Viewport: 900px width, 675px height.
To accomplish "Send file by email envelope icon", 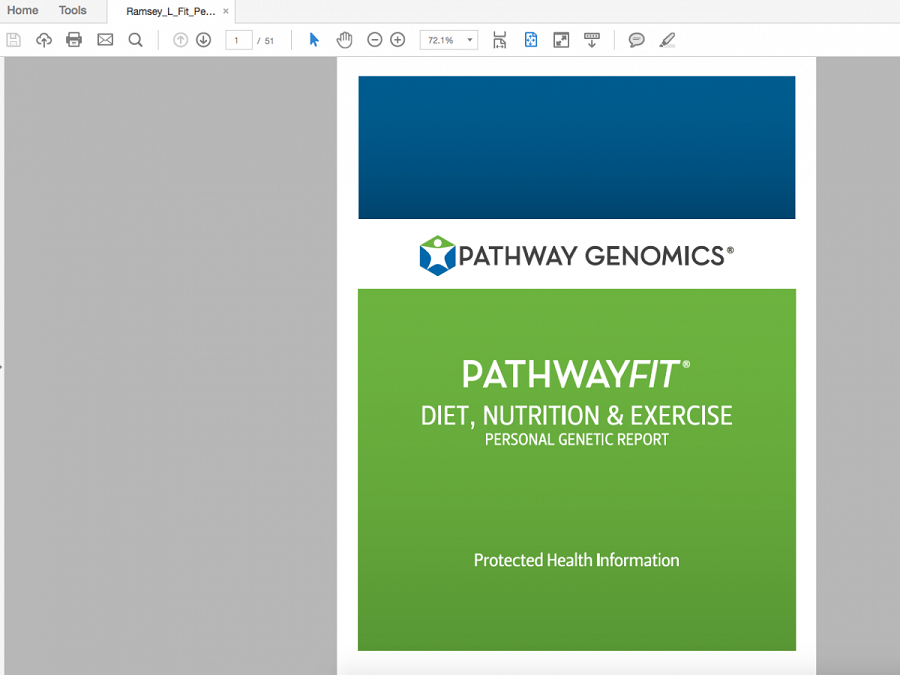I will [x=105, y=40].
